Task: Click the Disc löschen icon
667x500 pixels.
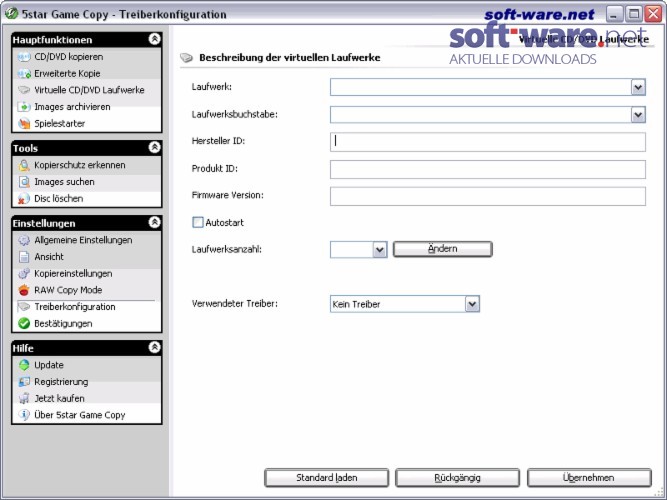Action: 24,198
